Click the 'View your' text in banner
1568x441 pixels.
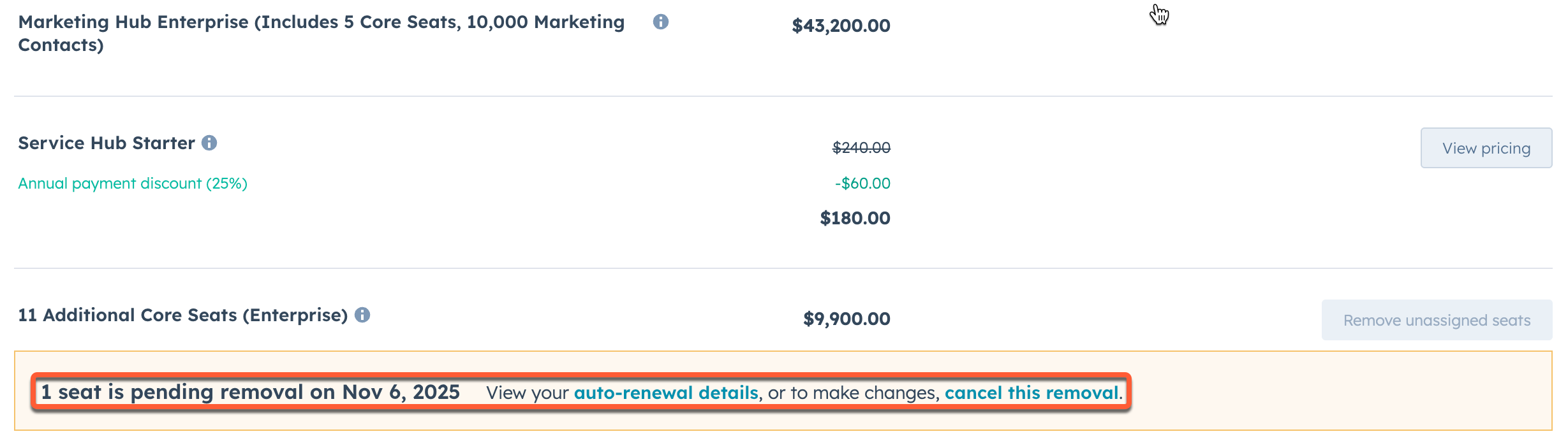(x=527, y=393)
